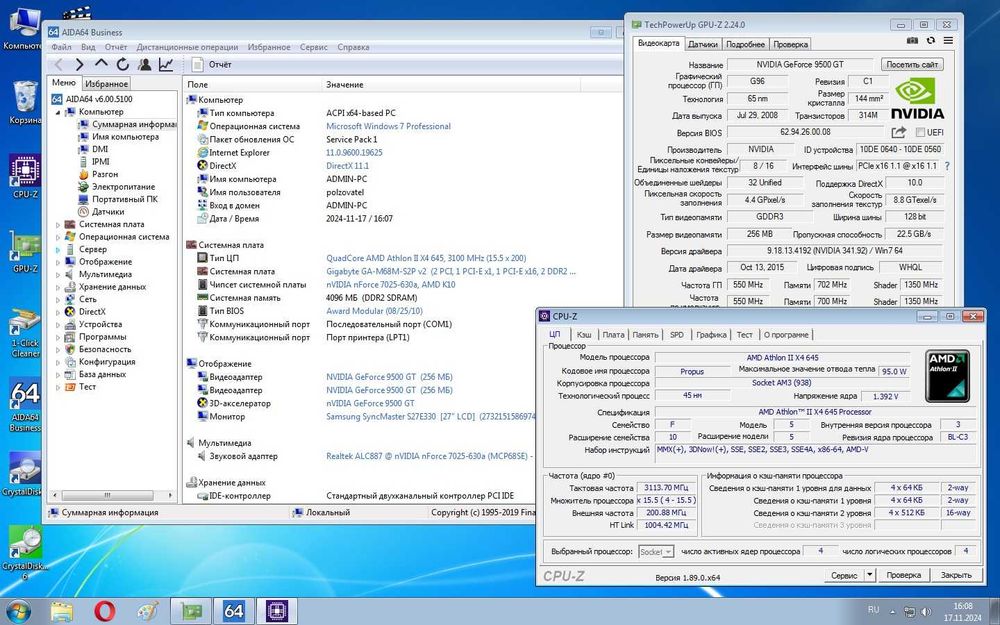Click the Поле column header

point(253,84)
